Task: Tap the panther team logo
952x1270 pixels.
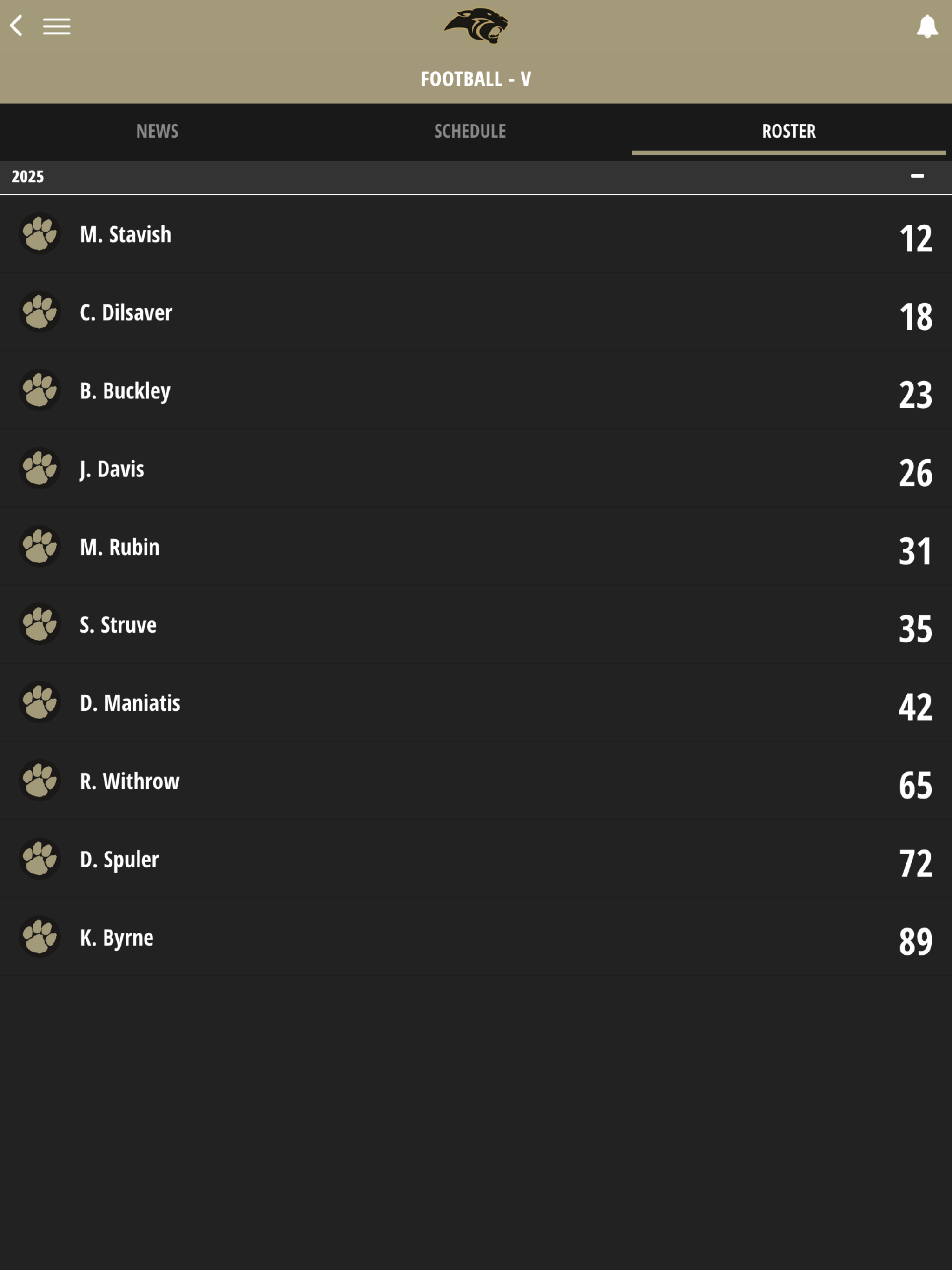Action: tap(476, 26)
